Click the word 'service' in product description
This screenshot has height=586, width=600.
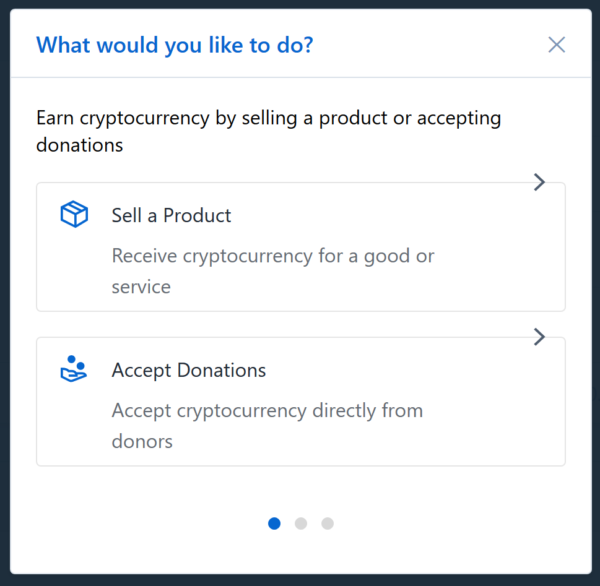[x=141, y=287]
